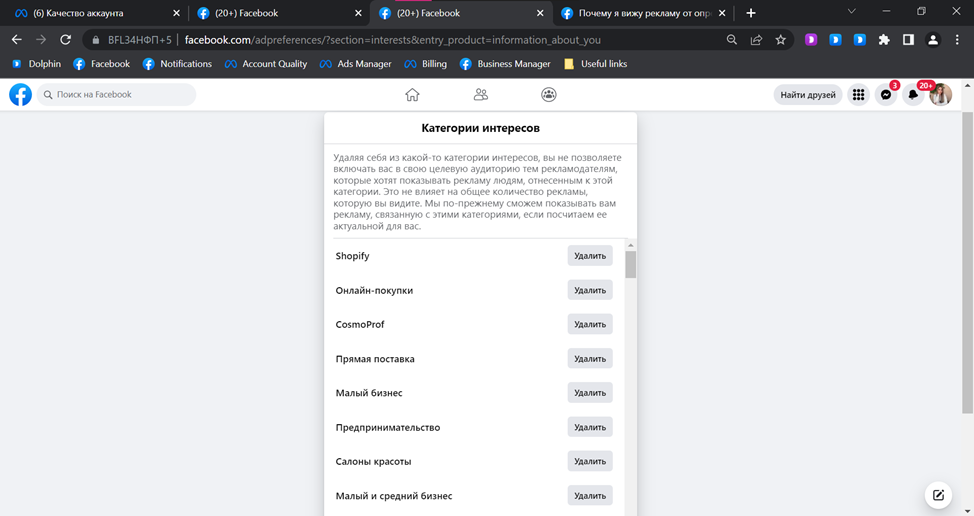
Task: Bookmark this page with the star icon
Action: (x=781, y=40)
